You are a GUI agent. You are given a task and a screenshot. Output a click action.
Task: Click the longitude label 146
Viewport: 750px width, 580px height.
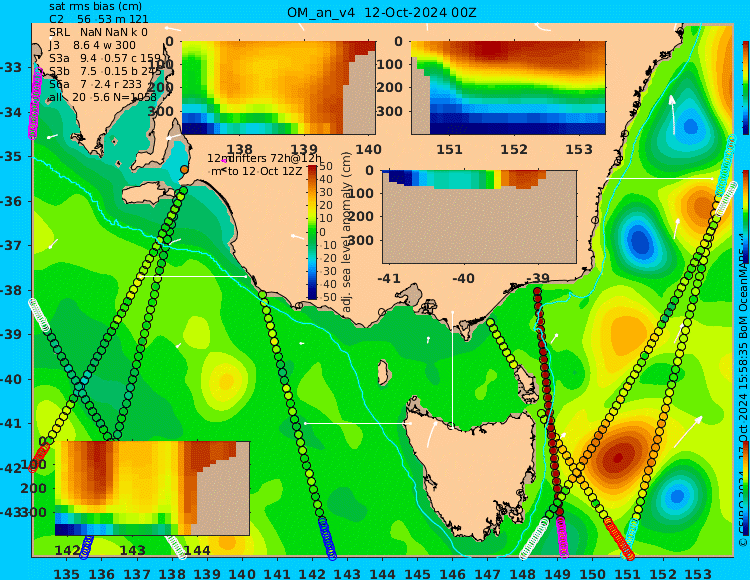452,574
